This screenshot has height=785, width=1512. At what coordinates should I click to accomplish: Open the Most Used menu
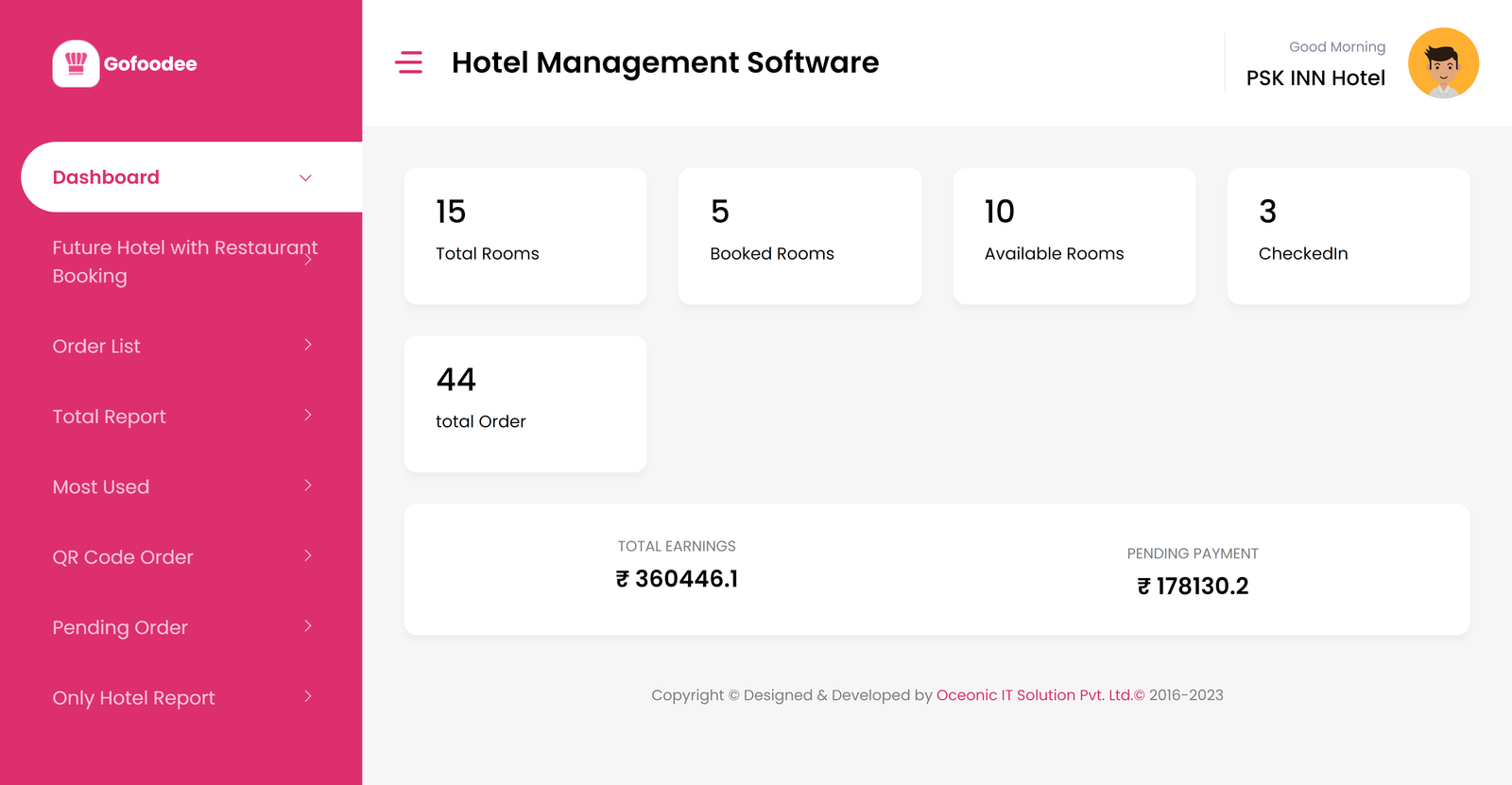(x=101, y=487)
